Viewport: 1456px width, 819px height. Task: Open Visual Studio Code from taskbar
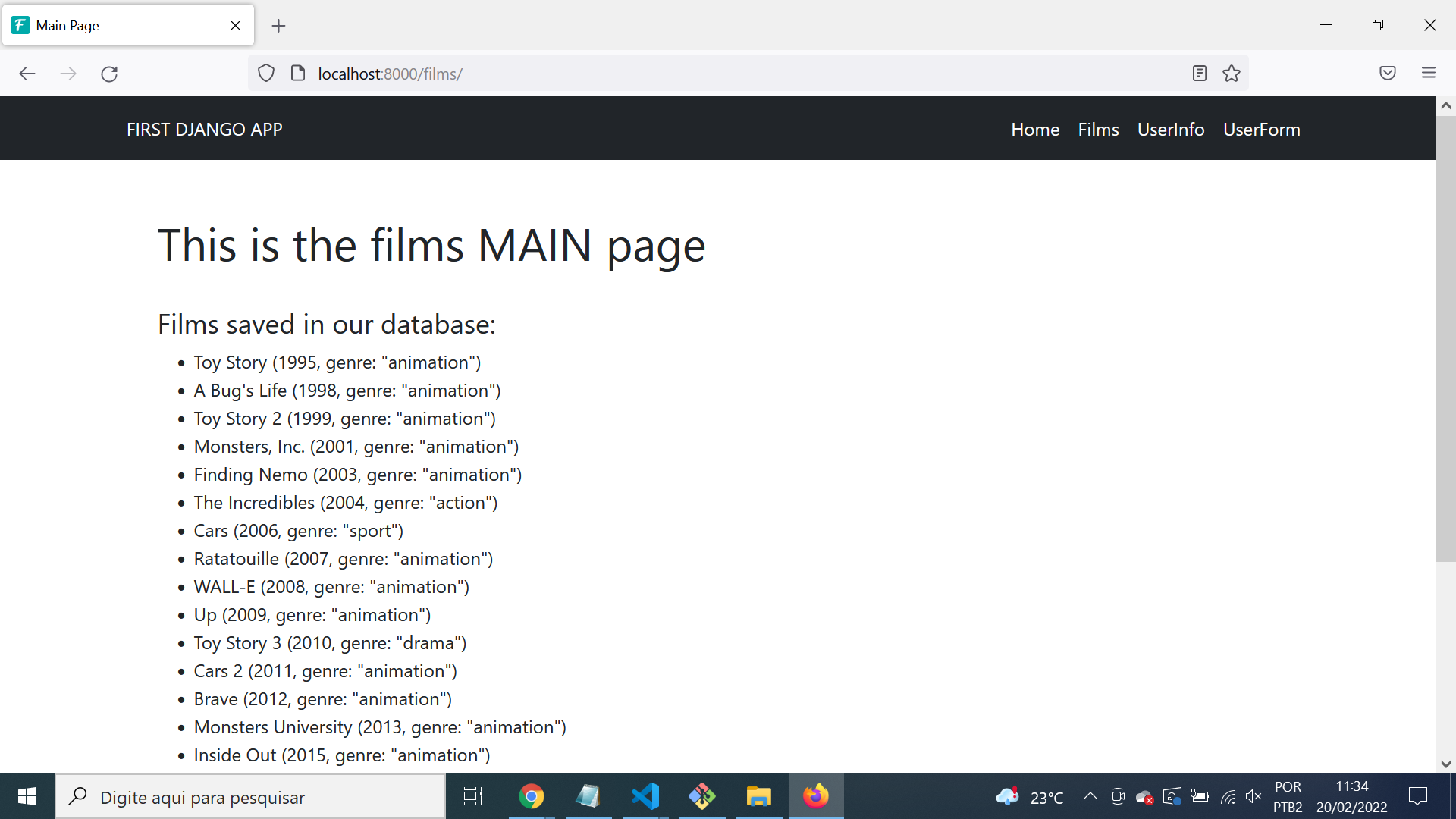pos(645,796)
